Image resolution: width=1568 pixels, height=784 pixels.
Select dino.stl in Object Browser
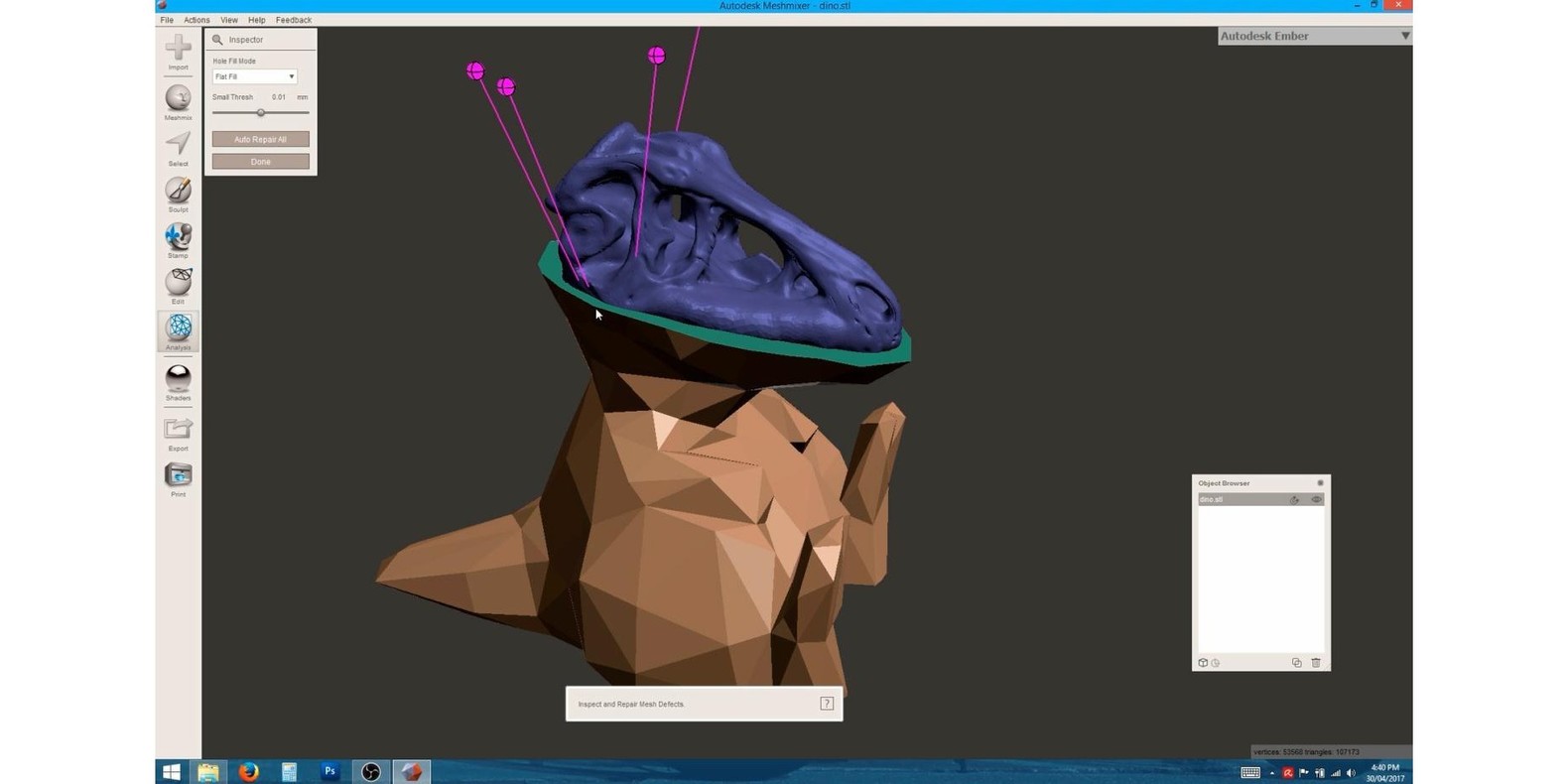tap(1260, 499)
